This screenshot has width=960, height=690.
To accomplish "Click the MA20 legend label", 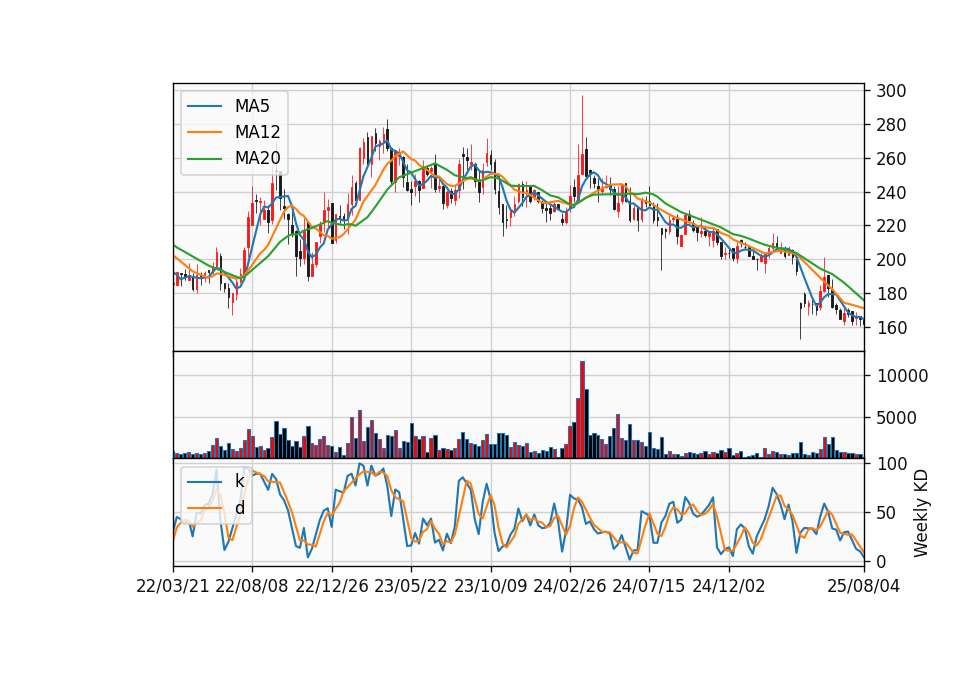I will tap(257, 158).
